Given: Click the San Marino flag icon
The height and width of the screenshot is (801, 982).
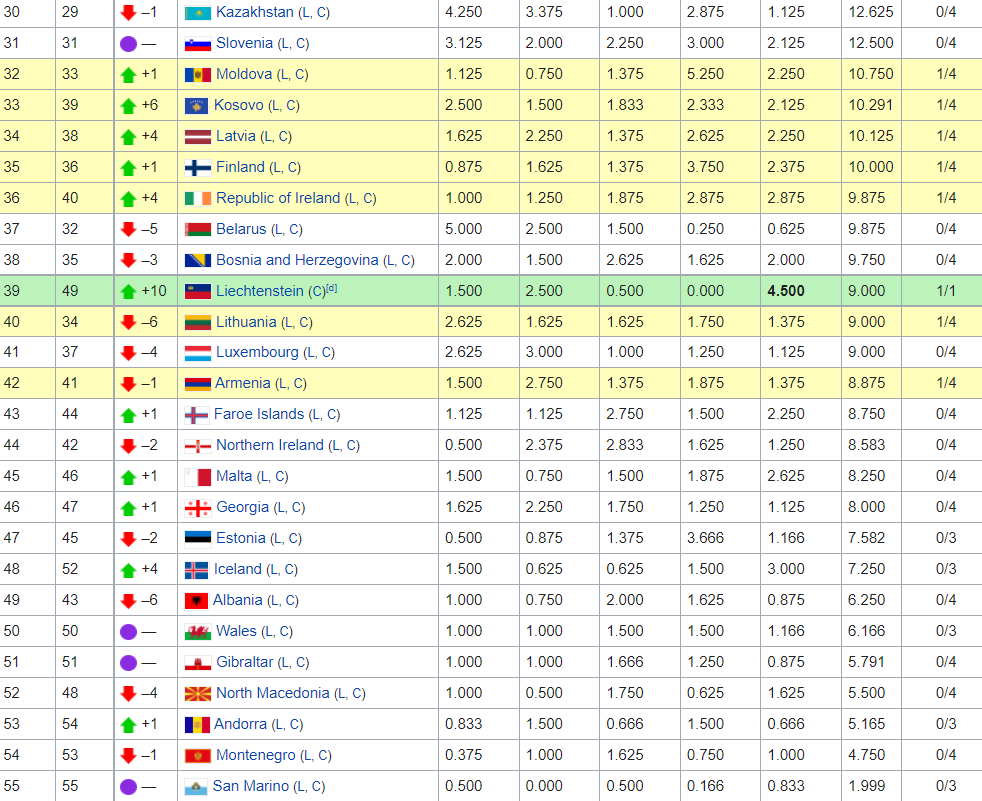Looking at the screenshot, I should (x=196, y=787).
